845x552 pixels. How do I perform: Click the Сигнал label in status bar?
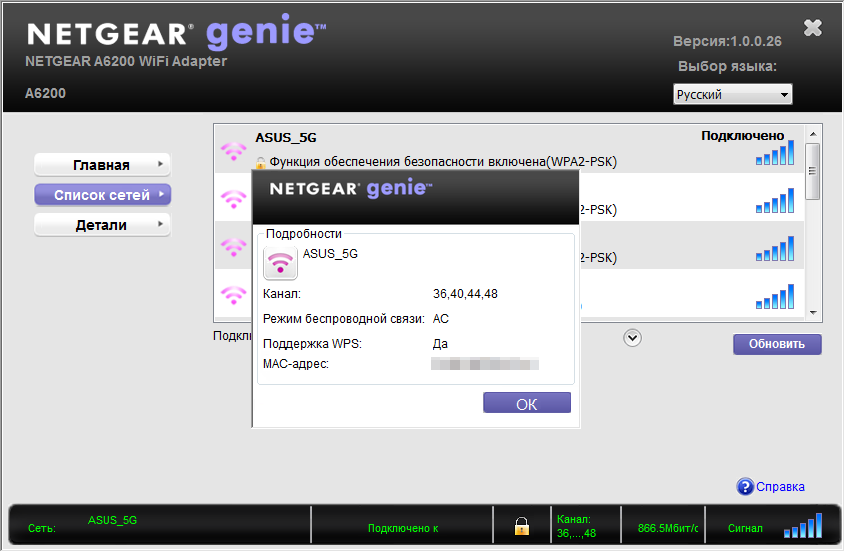coord(745,528)
